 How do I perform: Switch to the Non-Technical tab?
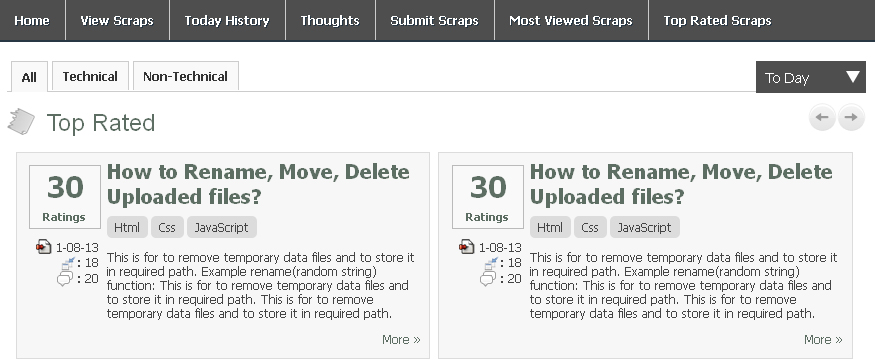[x=186, y=76]
